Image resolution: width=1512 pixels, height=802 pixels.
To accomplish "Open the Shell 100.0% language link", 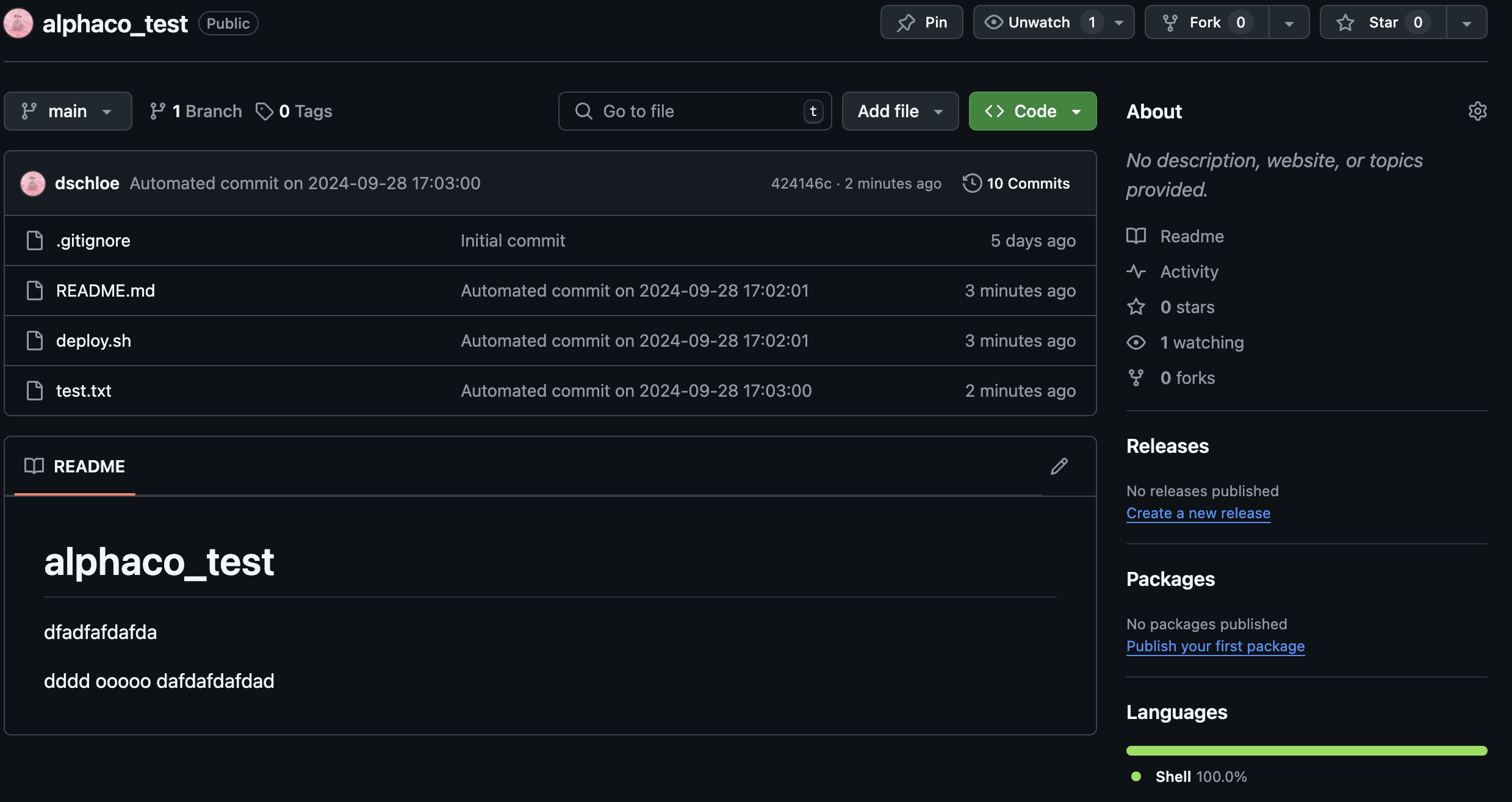I will [1189, 776].
